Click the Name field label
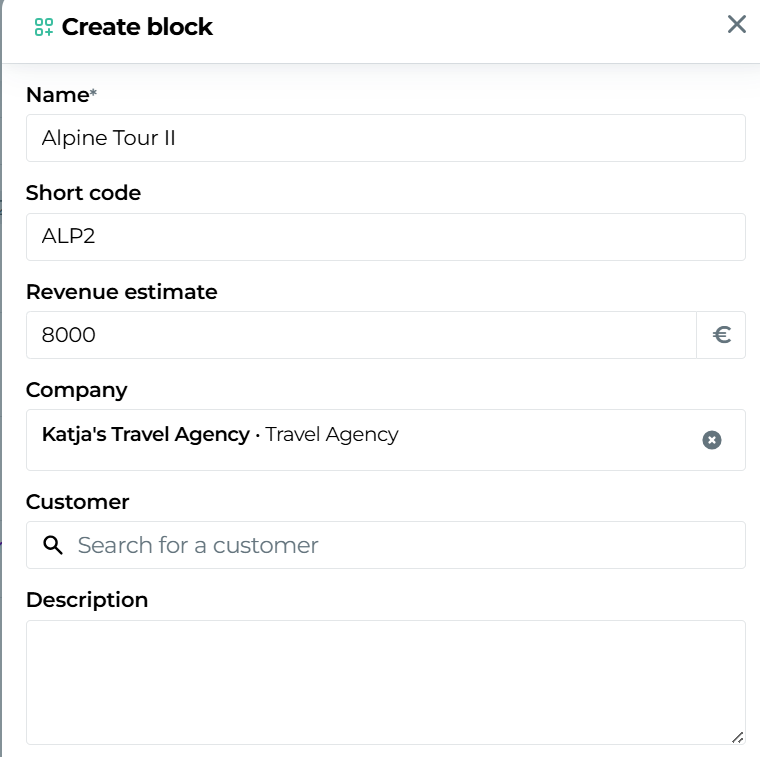The height and width of the screenshot is (757, 760). coord(57,95)
